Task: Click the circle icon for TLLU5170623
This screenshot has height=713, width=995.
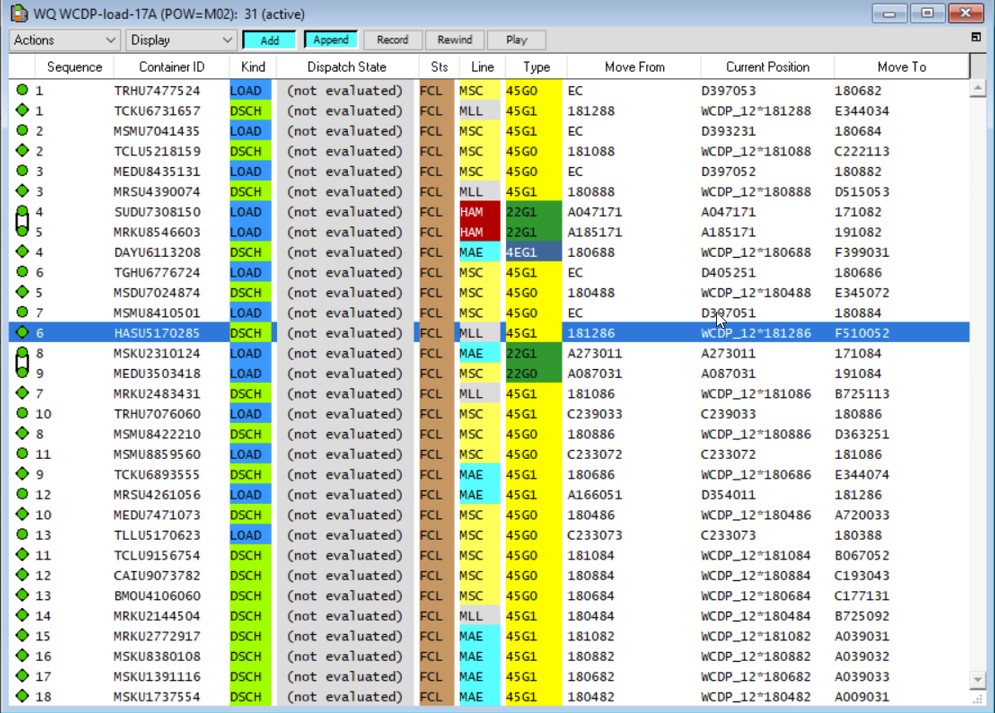Action: click(22, 535)
